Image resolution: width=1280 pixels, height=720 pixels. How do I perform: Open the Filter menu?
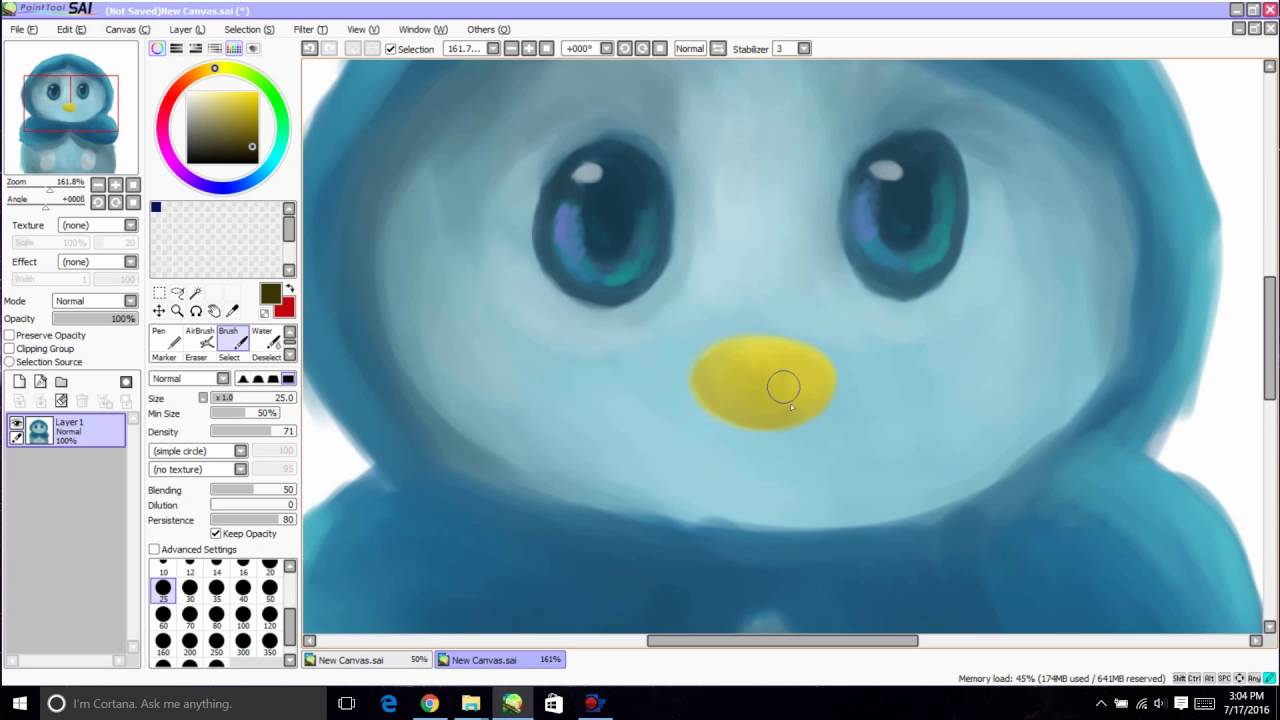click(x=310, y=29)
